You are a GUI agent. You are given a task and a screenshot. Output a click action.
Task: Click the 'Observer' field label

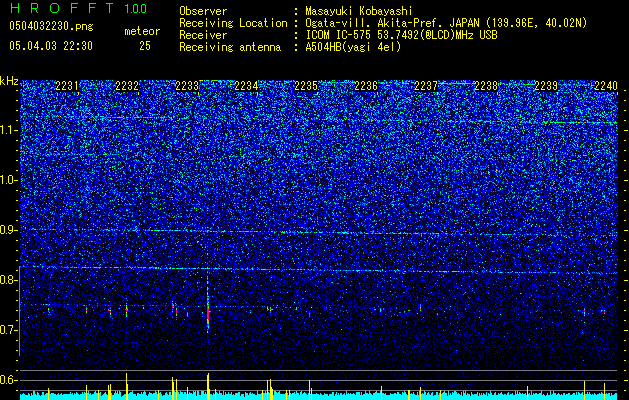pyautogui.click(x=203, y=11)
